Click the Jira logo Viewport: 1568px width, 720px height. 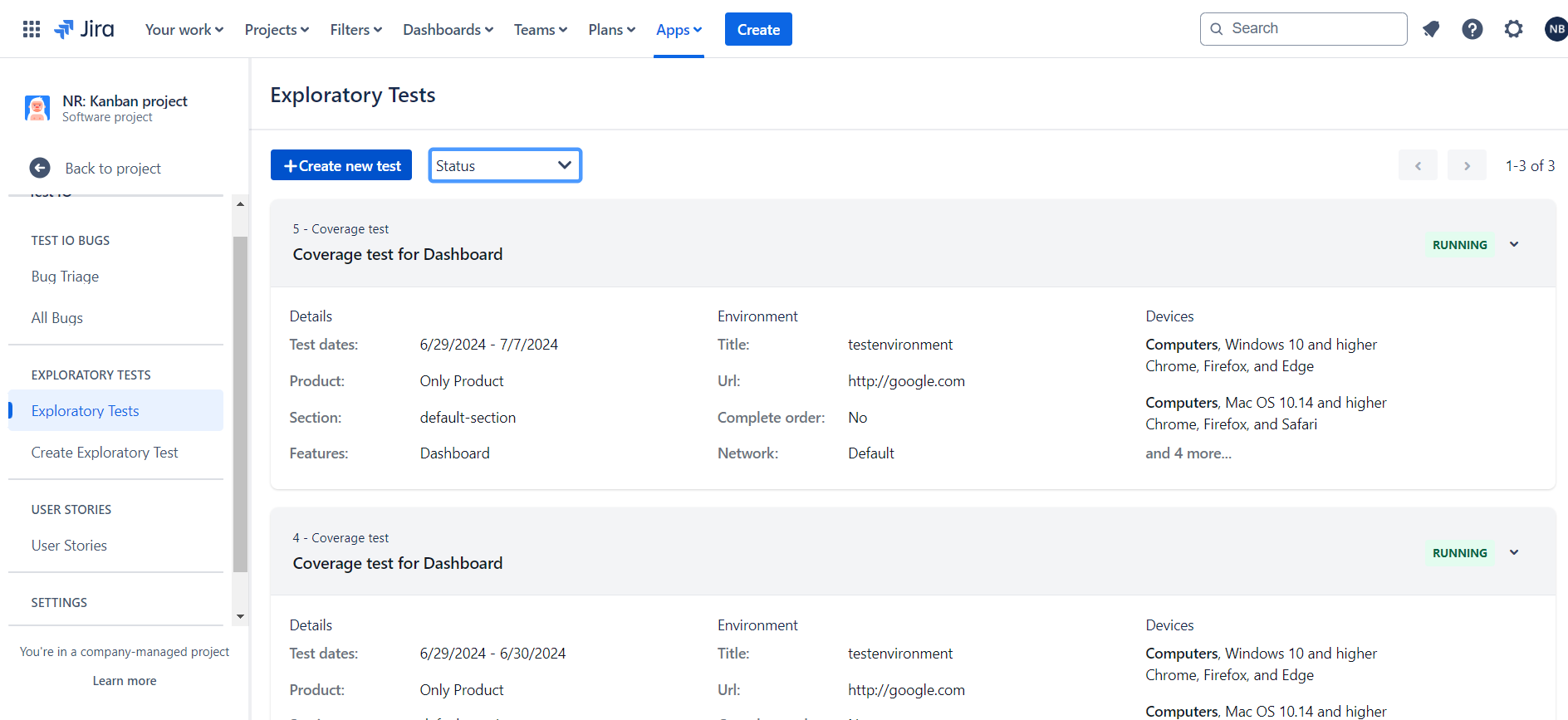click(84, 29)
